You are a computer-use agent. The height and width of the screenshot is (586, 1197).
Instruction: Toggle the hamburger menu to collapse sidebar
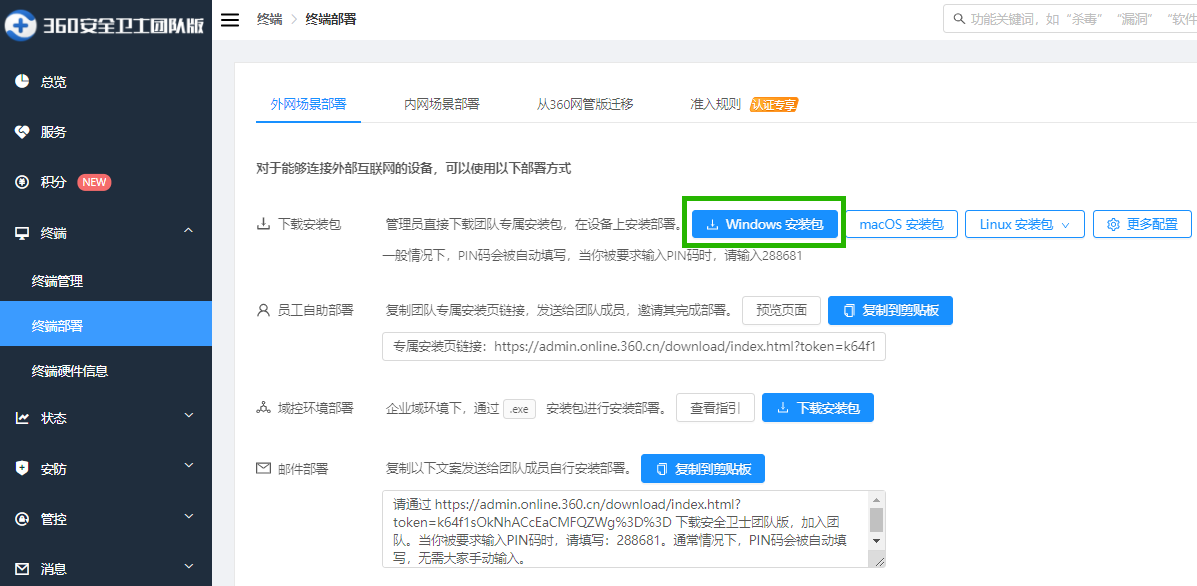click(230, 20)
